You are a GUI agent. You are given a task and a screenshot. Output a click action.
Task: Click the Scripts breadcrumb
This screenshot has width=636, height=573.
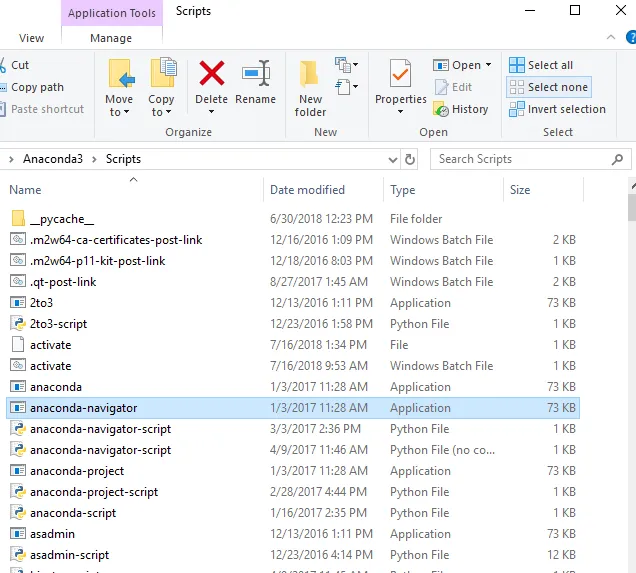[x=123, y=159]
